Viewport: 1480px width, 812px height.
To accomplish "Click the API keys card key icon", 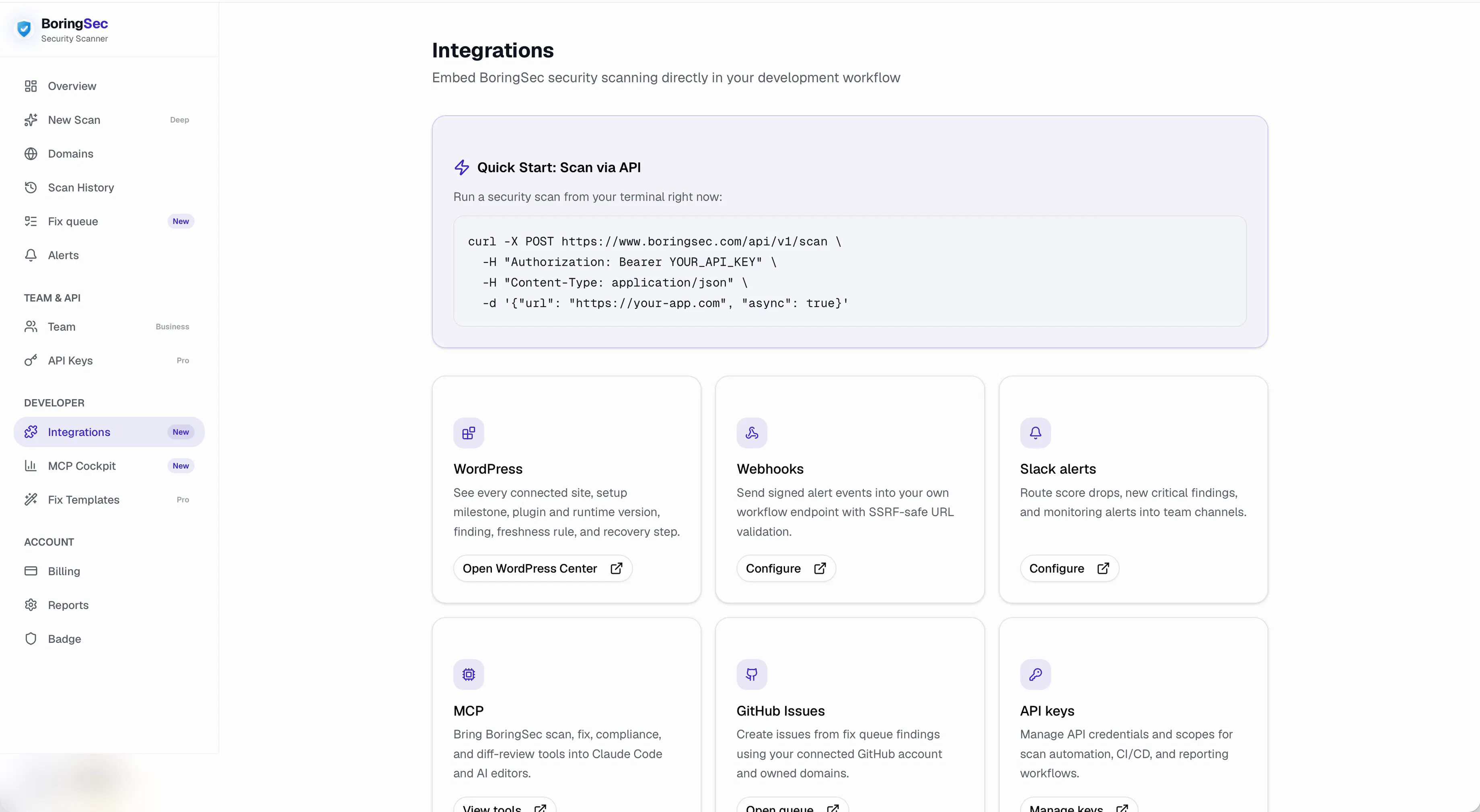I will point(1035,675).
